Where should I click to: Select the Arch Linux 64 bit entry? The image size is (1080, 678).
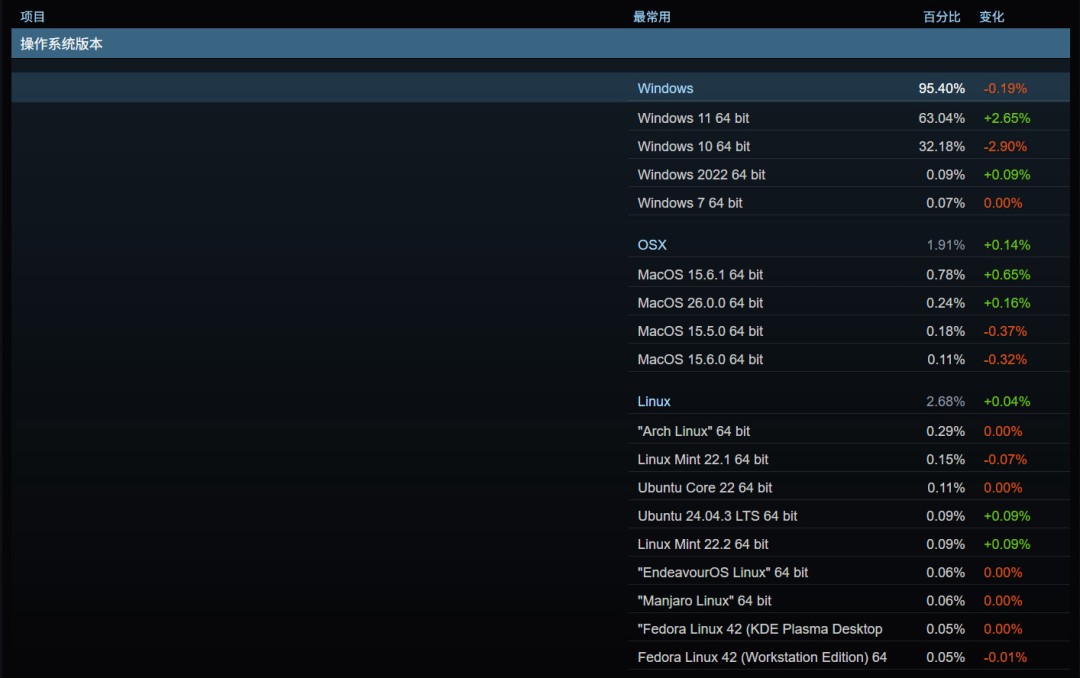(694, 430)
